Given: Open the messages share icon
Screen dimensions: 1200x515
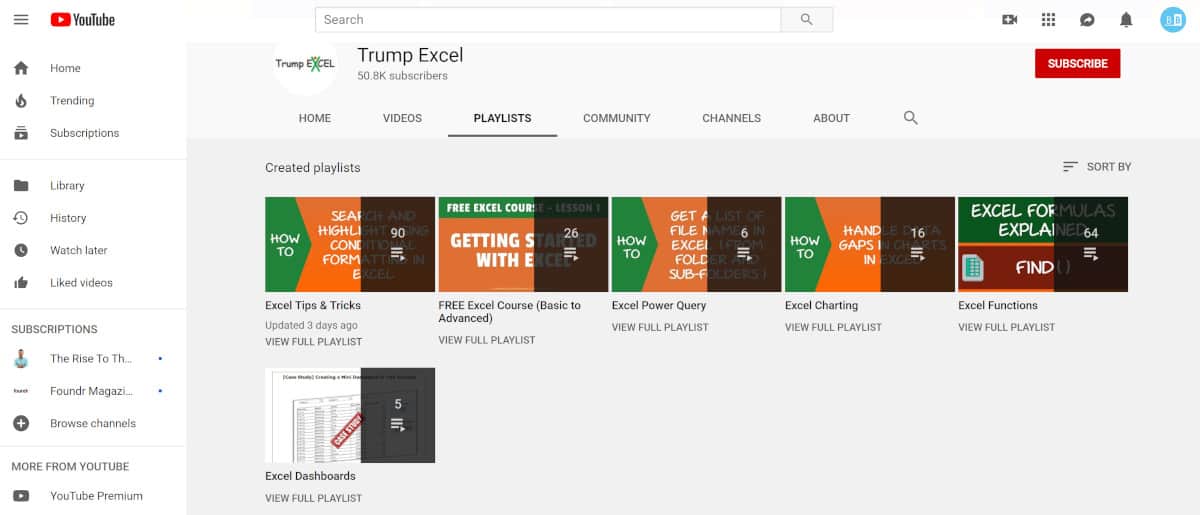Looking at the screenshot, I should (1087, 19).
